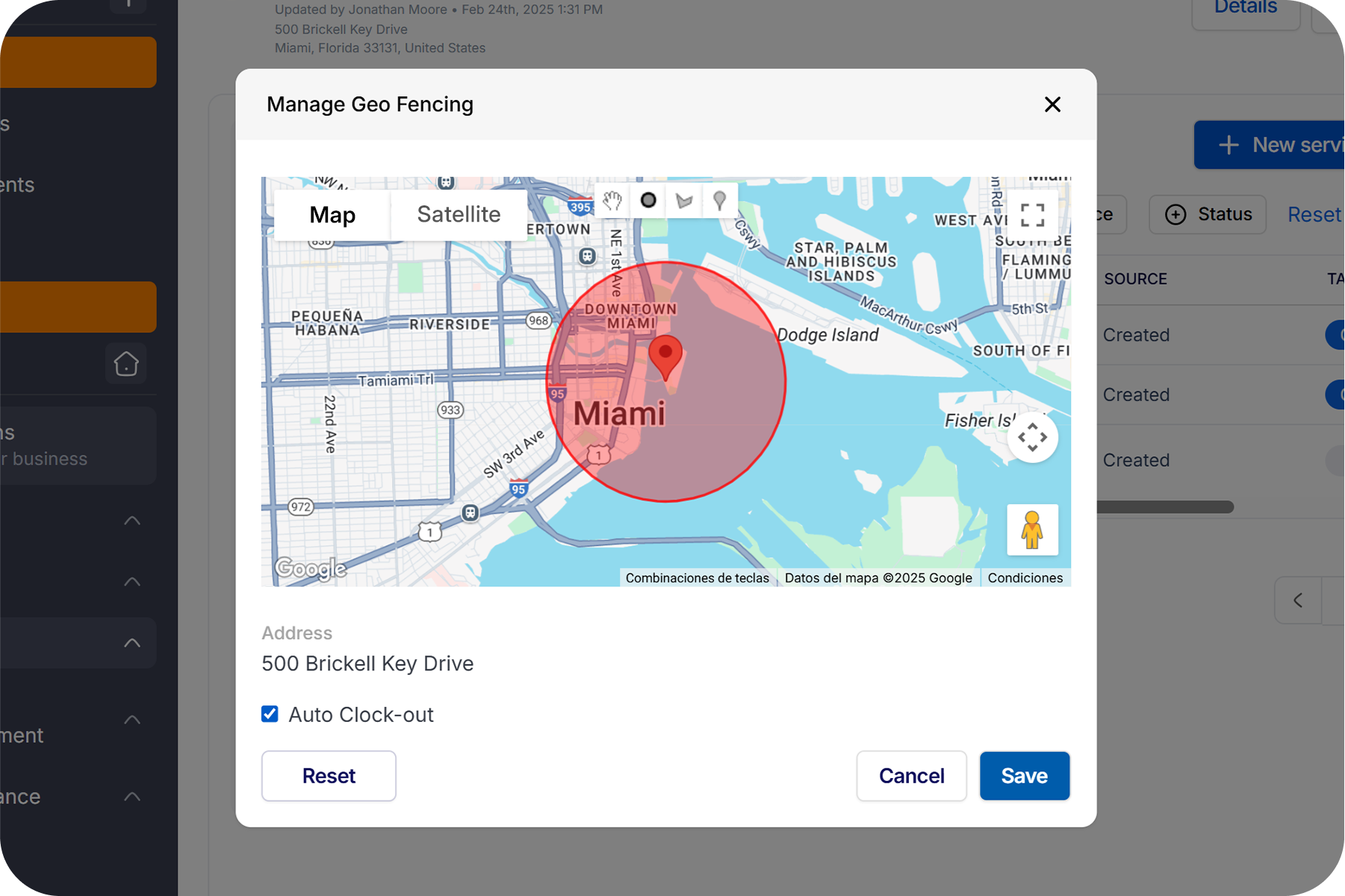The width and height of the screenshot is (1345, 896).
Task: Click the map camera pan control
Action: click(x=1032, y=437)
